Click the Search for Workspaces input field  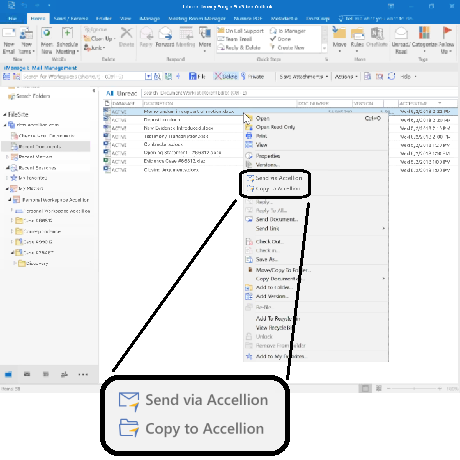tap(83, 76)
